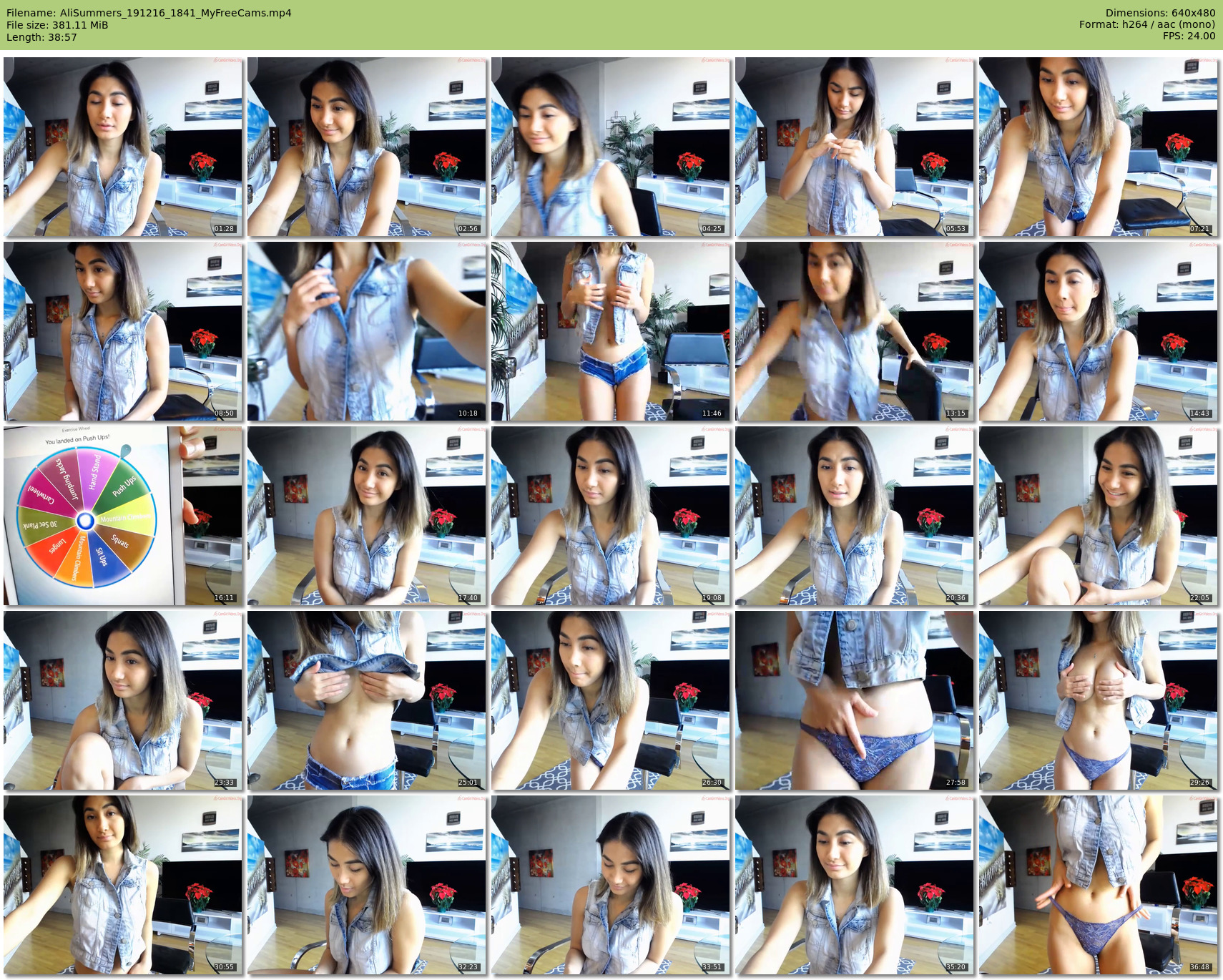1223x980 pixels.
Task: Click the frame marked 35:20
Action: [855, 885]
